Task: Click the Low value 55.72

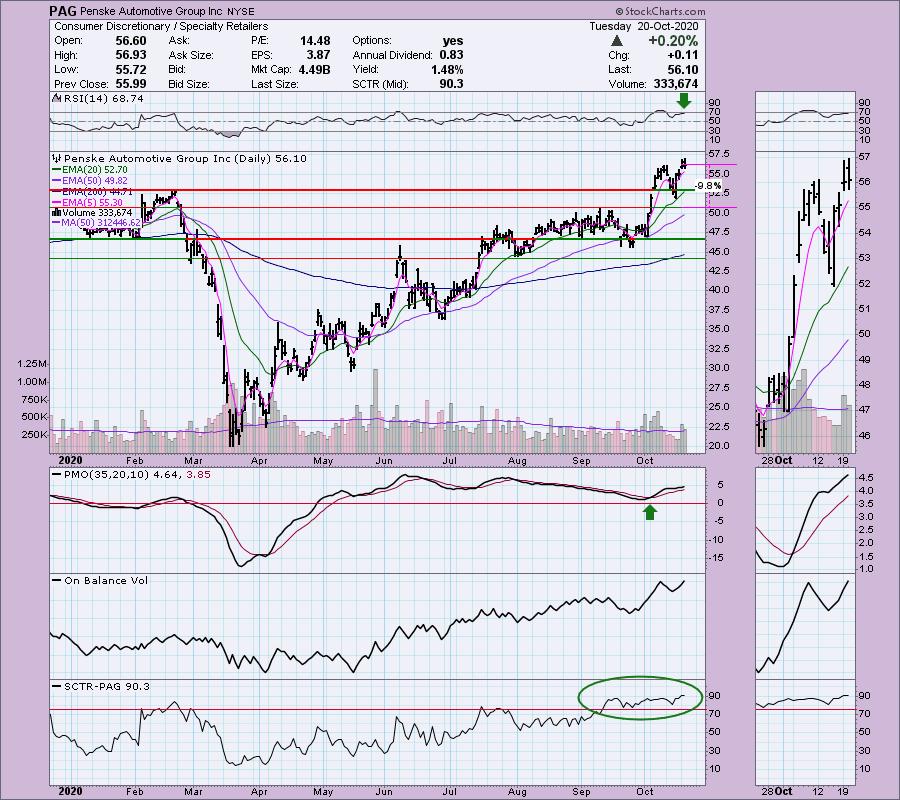Action: [131, 69]
